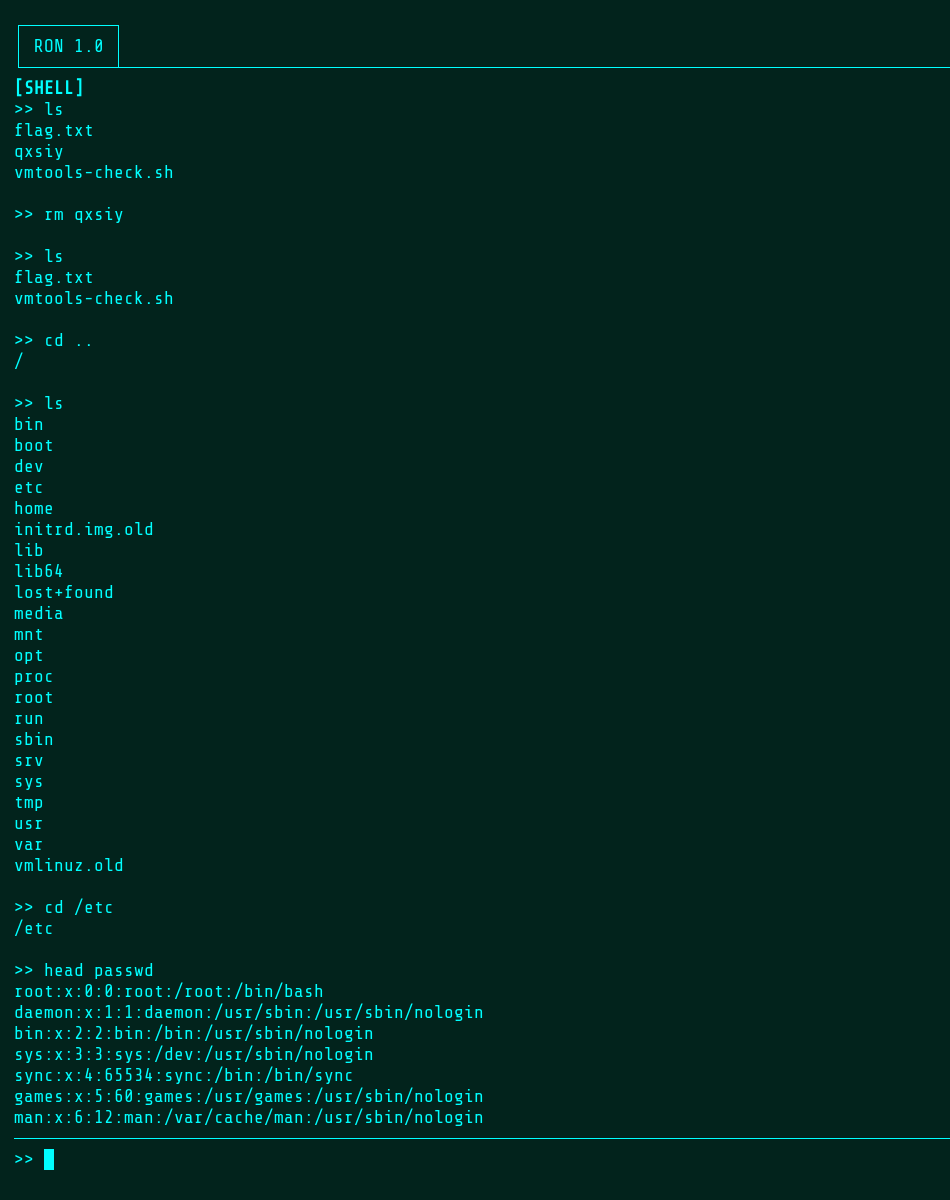
Task: Click the sync user passwd entry
Action: click(x=184, y=1076)
